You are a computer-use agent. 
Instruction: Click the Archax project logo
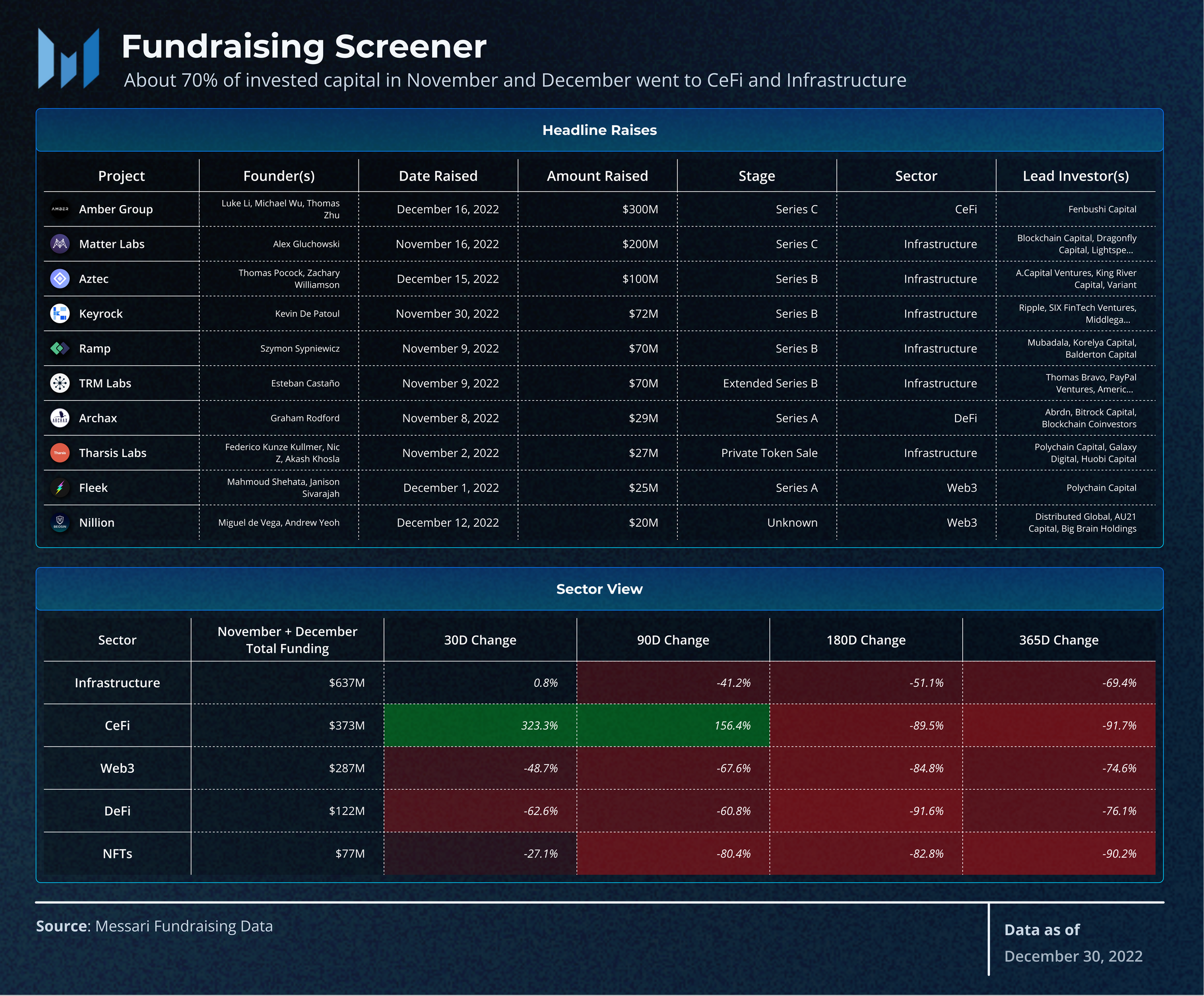[x=60, y=419]
